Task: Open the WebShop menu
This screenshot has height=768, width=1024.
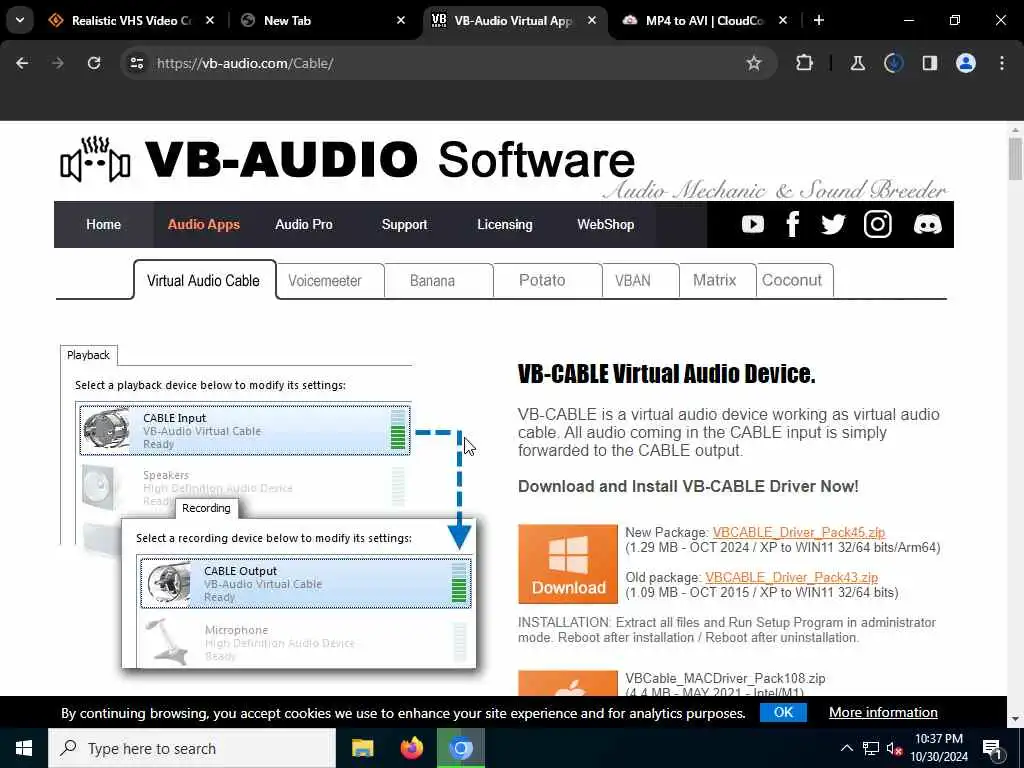Action: click(605, 225)
